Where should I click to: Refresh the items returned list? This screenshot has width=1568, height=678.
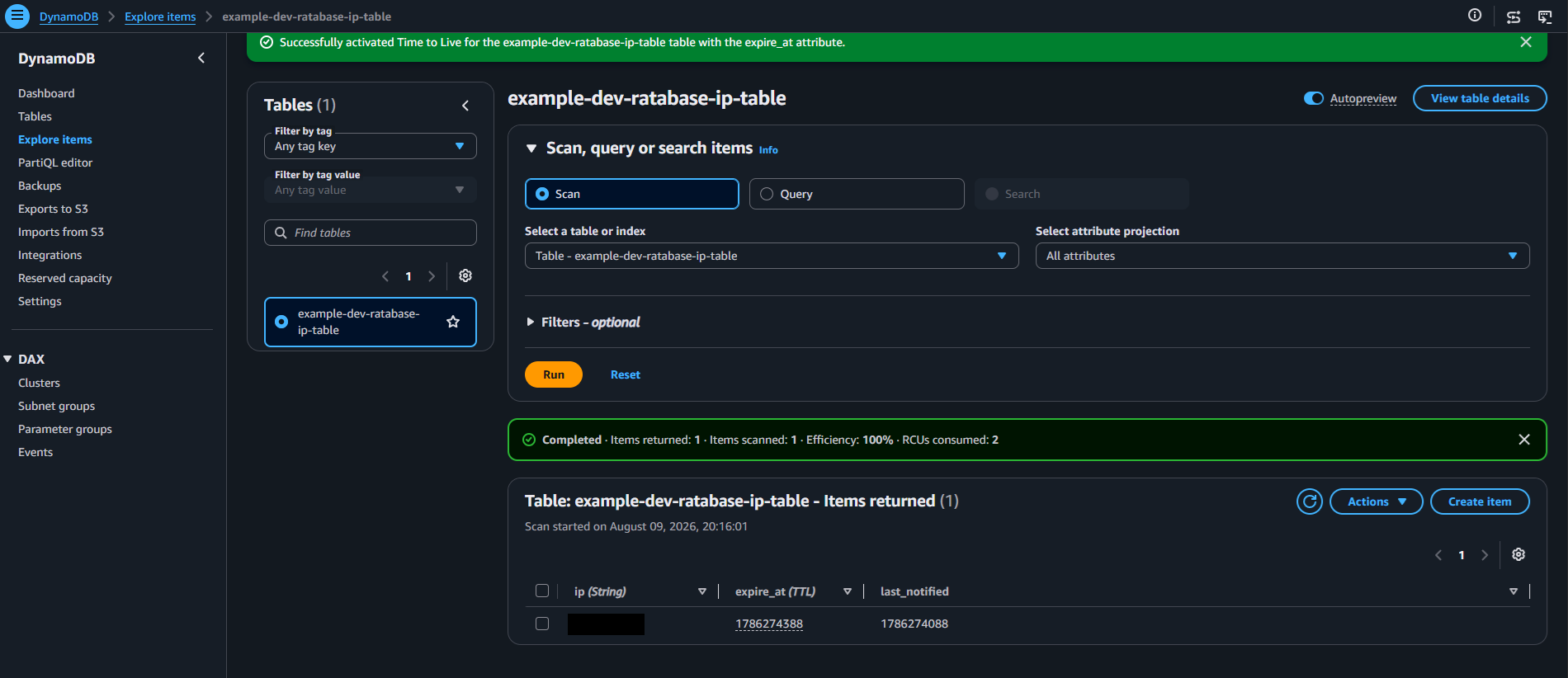pos(1310,501)
